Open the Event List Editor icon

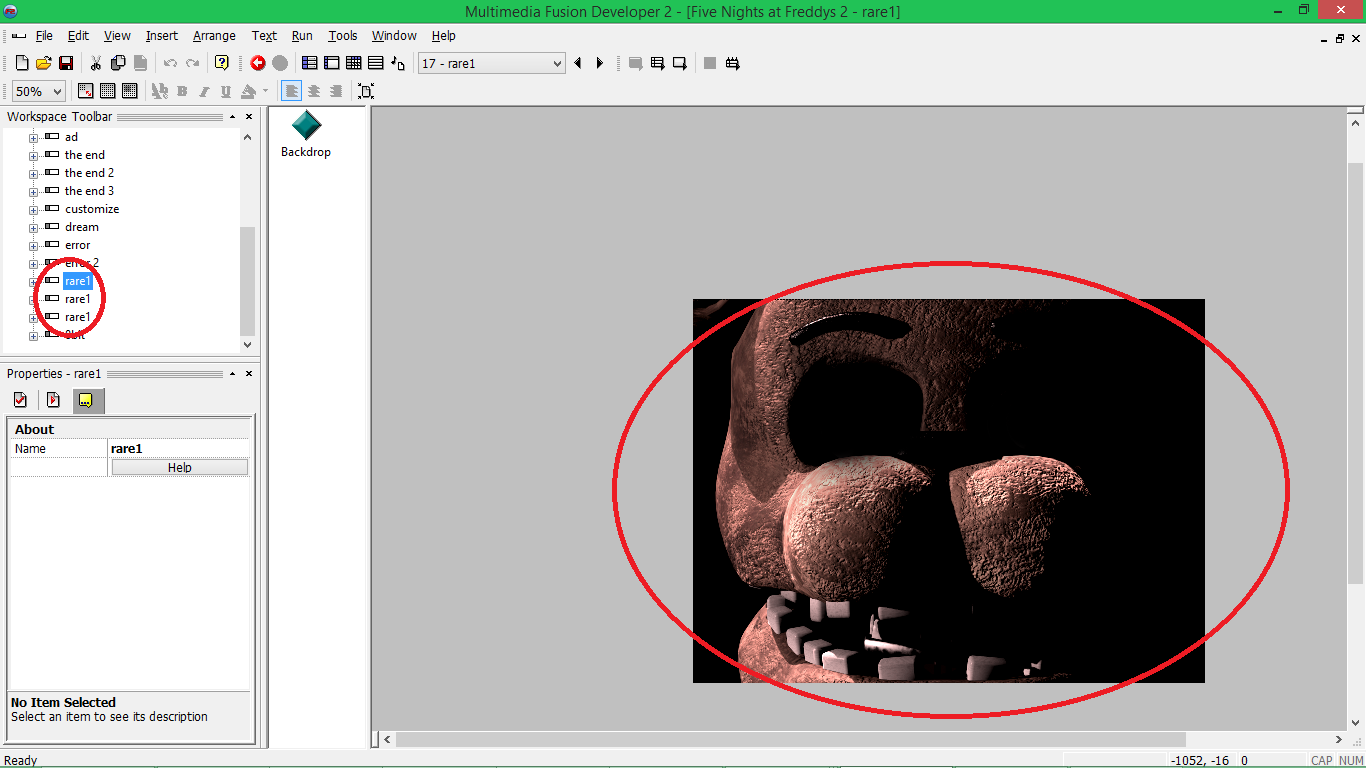pos(376,63)
